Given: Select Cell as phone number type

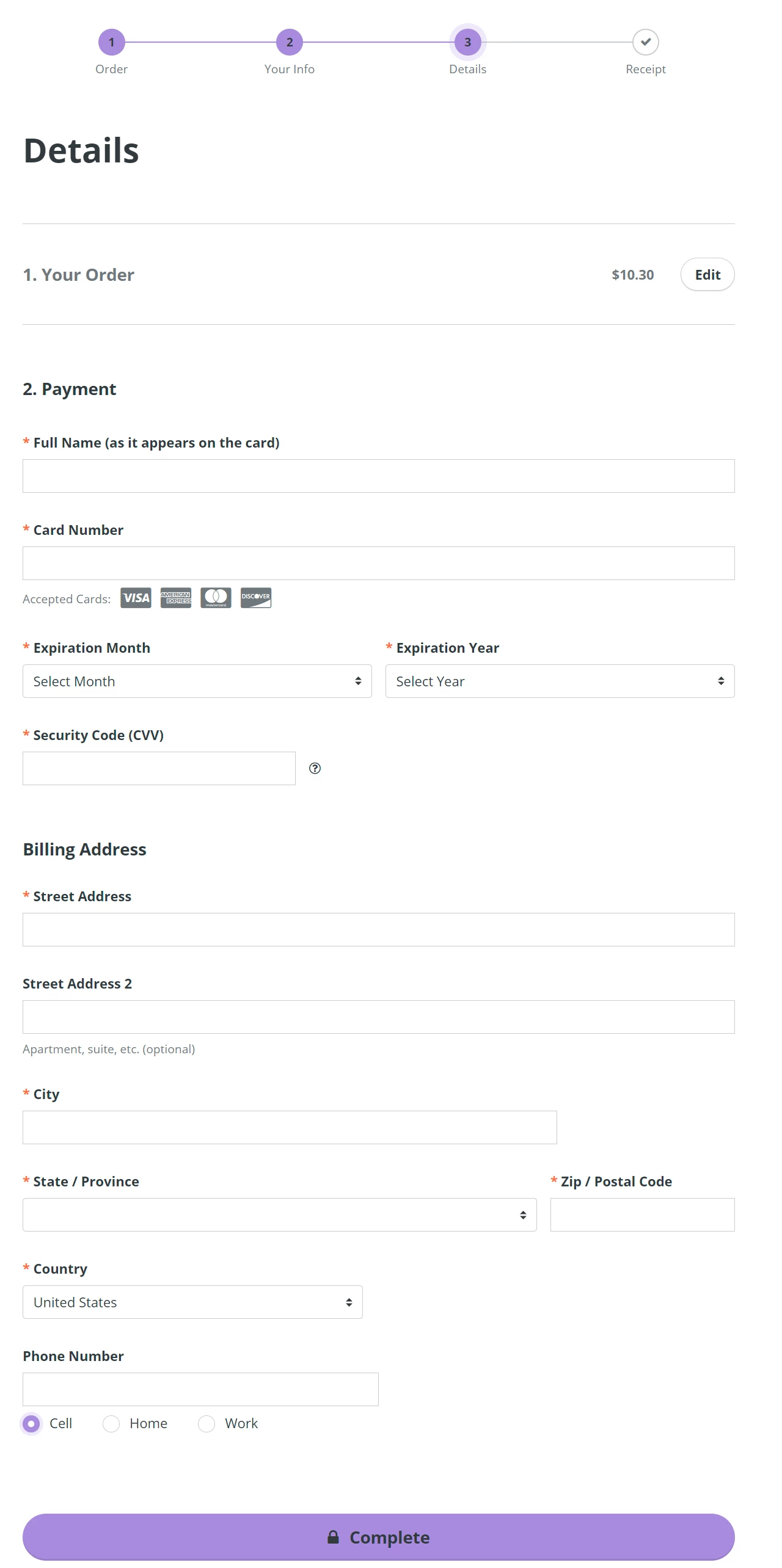Looking at the screenshot, I should 31,1423.
